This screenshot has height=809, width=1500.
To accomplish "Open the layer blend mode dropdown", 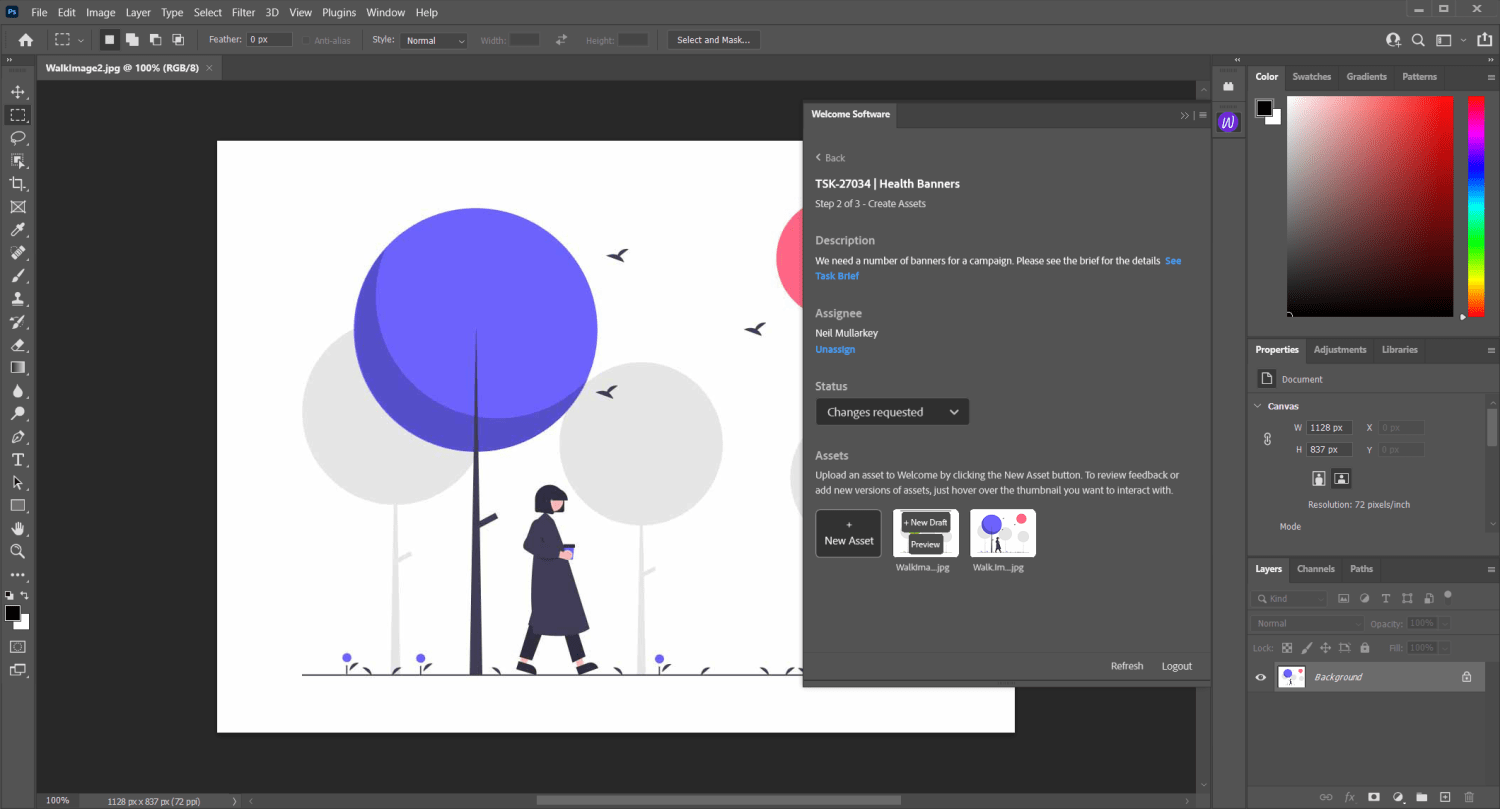I will [x=1305, y=622].
